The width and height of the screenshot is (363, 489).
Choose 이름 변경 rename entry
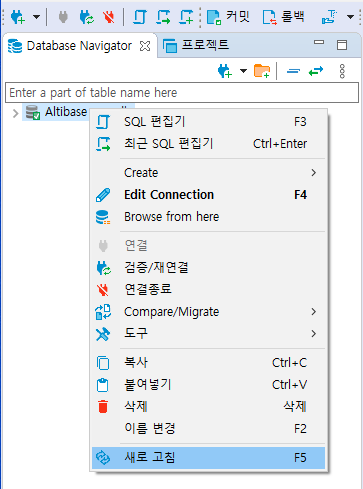click(x=208, y=429)
